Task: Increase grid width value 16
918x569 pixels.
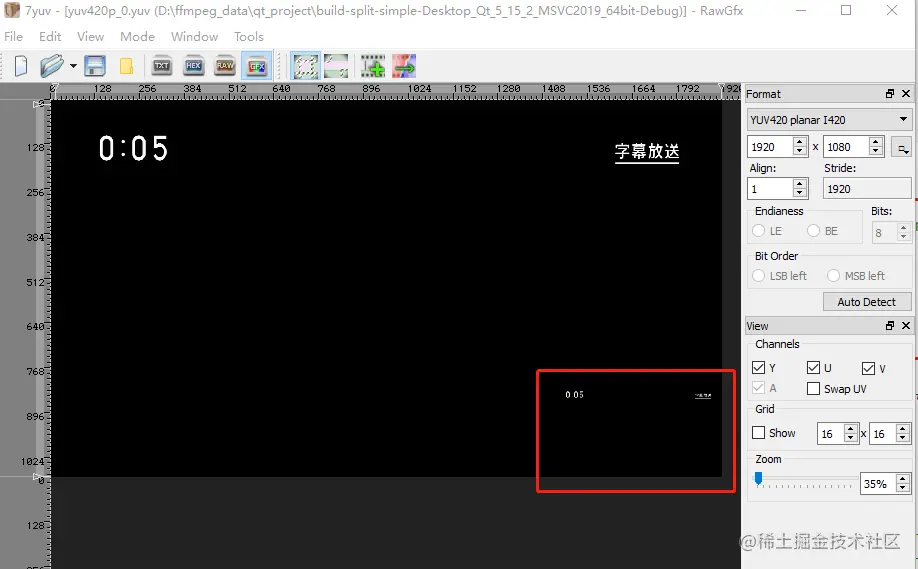Action: pyautogui.click(x=851, y=429)
